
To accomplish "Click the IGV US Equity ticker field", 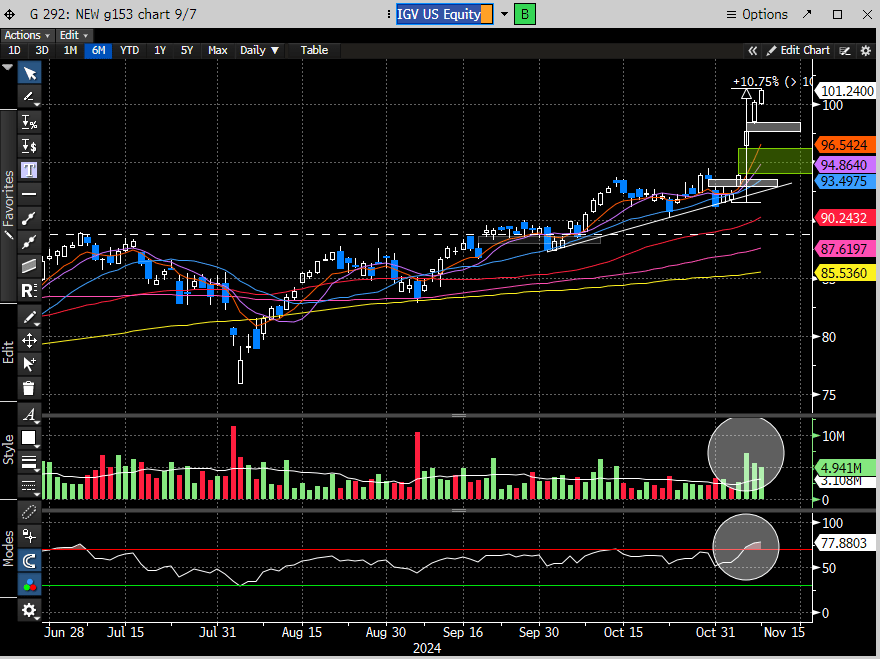I will (x=444, y=15).
